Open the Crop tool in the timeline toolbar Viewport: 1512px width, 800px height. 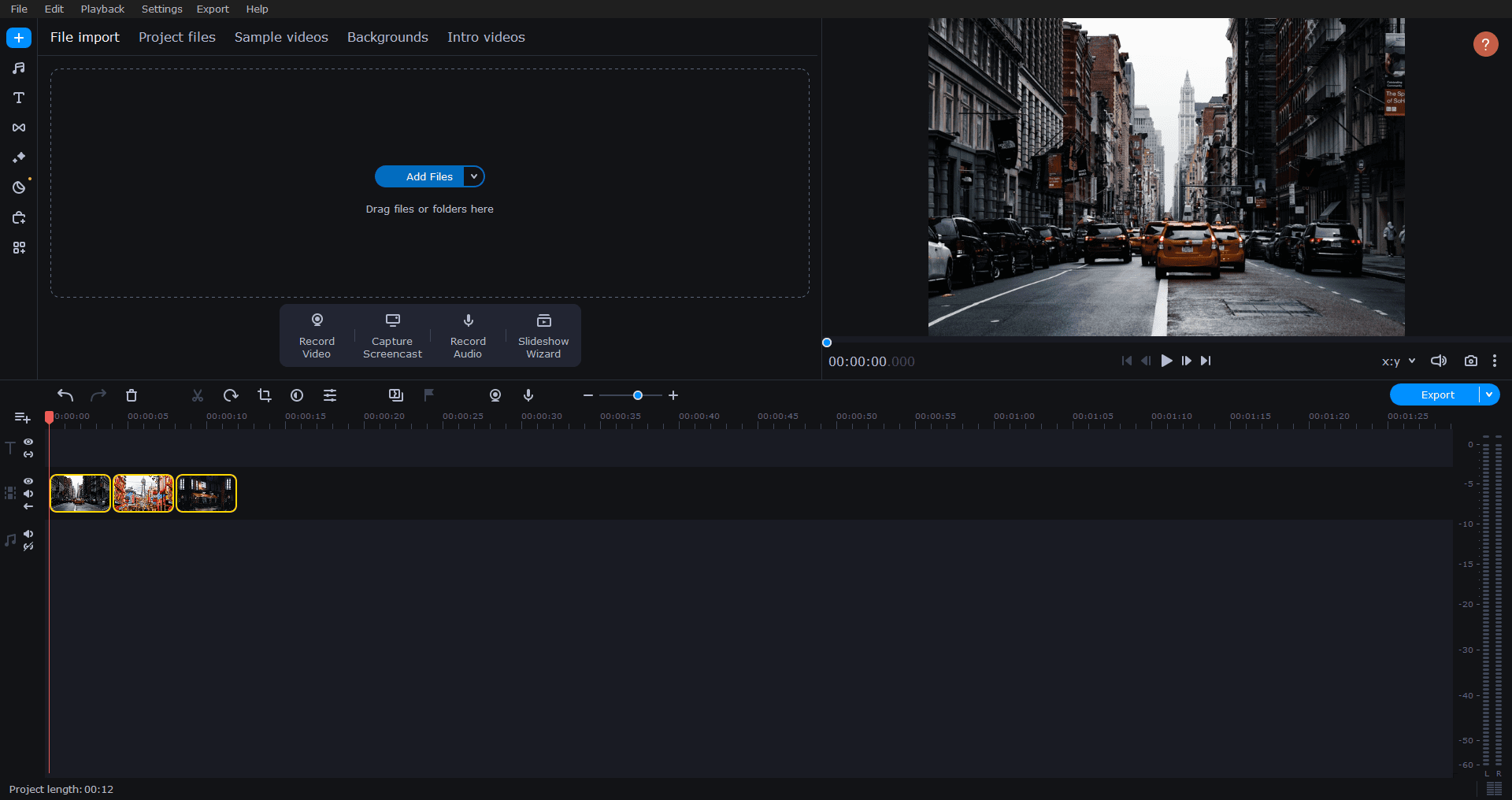point(264,395)
